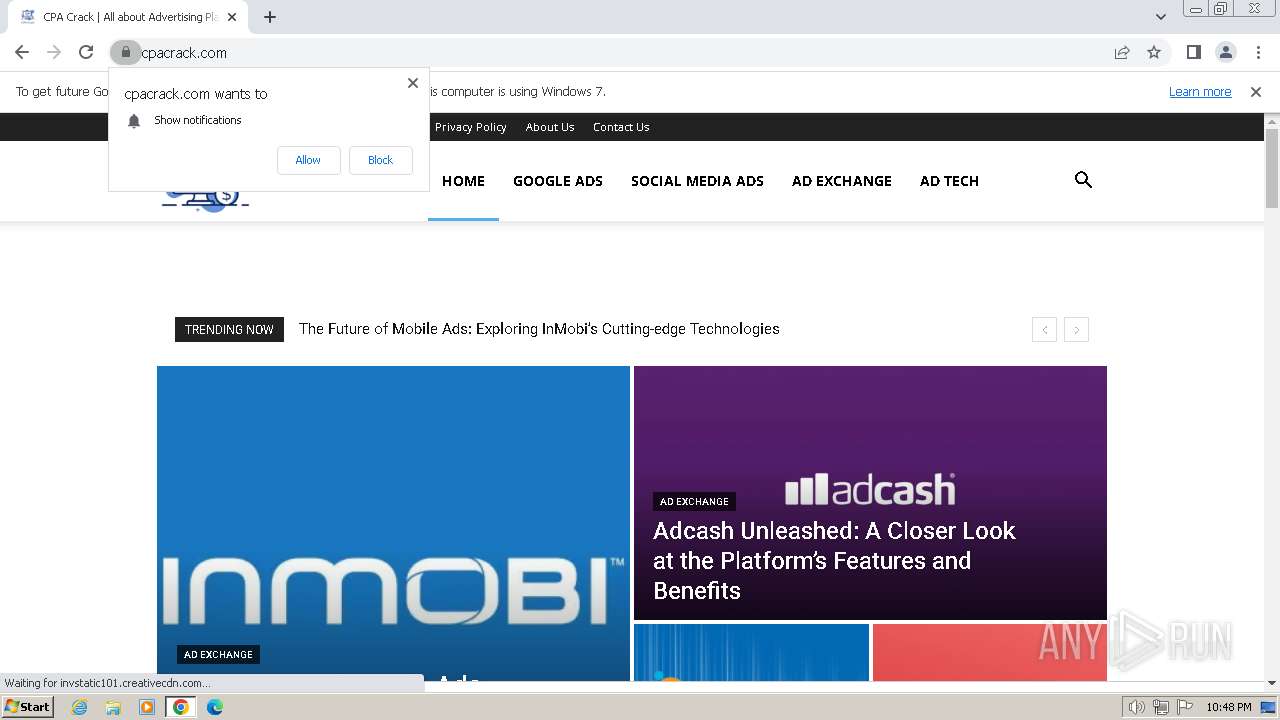This screenshot has height=720, width=1280.
Task: Click the page vertical scrollbar thumb
Action: 1272,168
